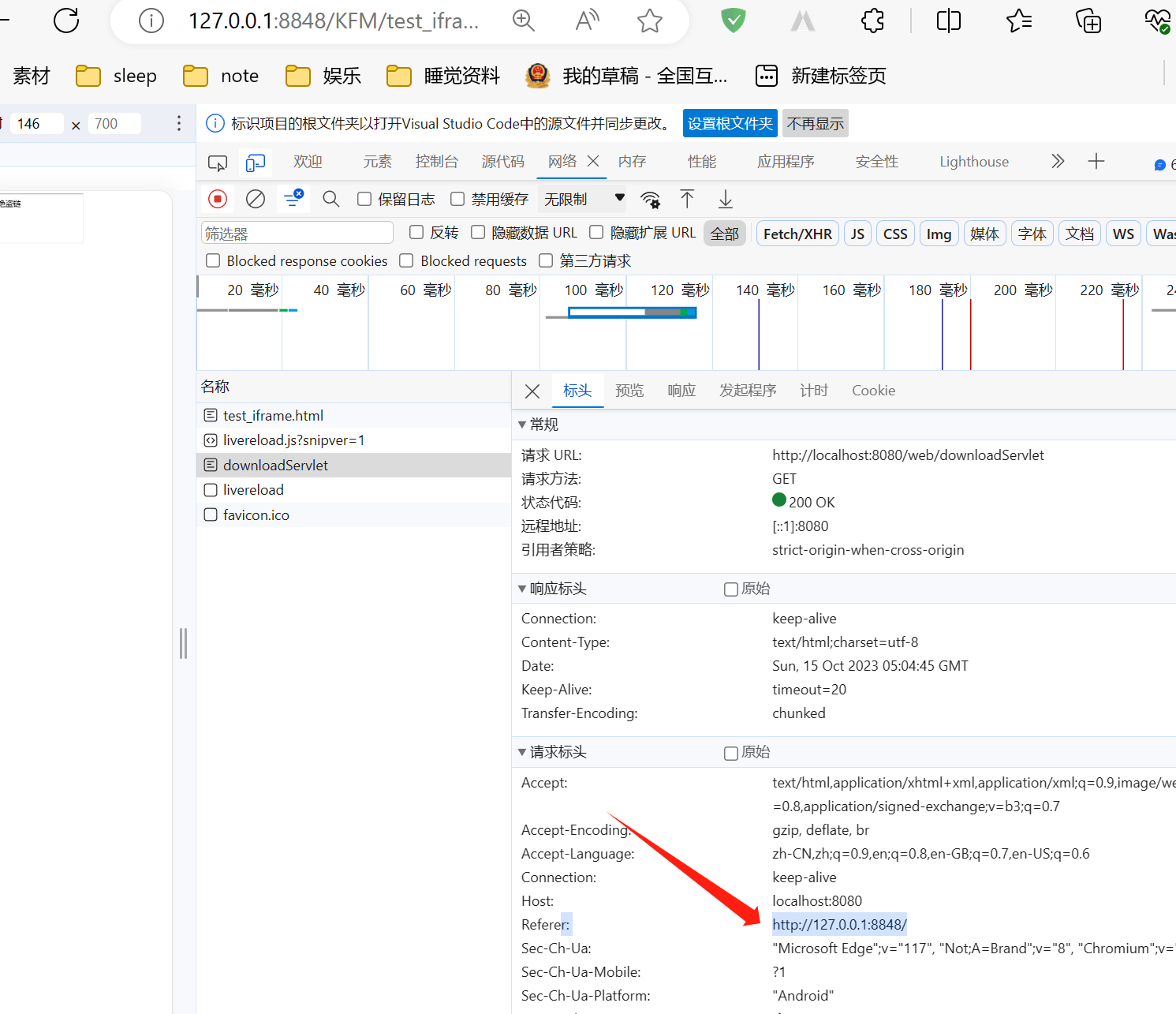Filter requests by Img type
The image size is (1176, 1014).
pos(939,234)
